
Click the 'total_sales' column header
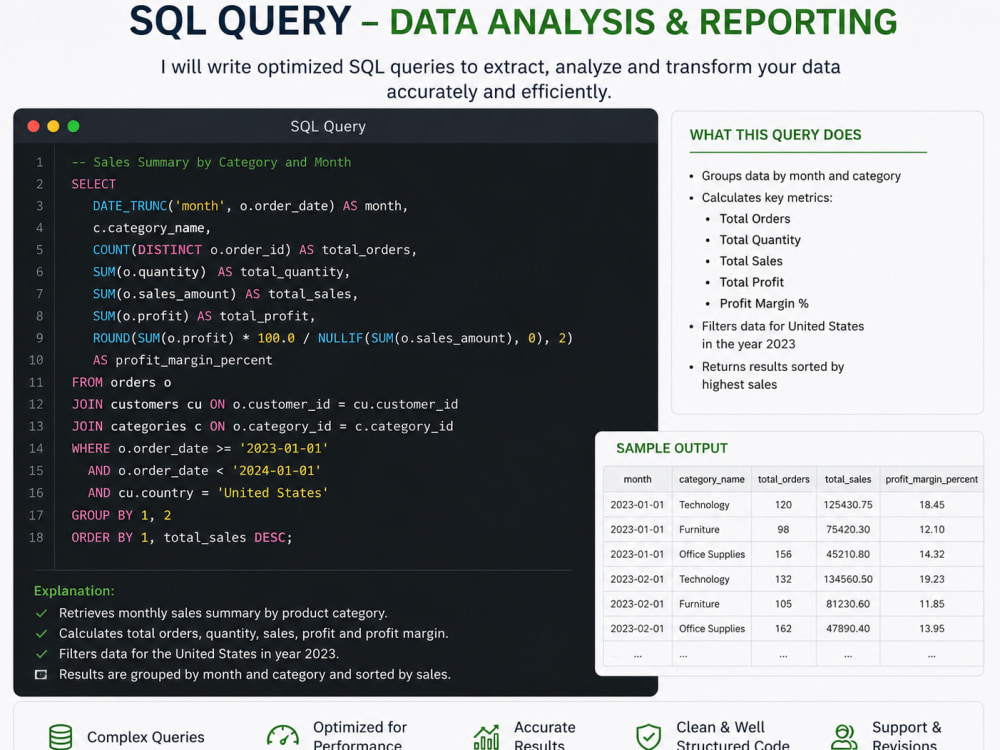(x=848, y=479)
